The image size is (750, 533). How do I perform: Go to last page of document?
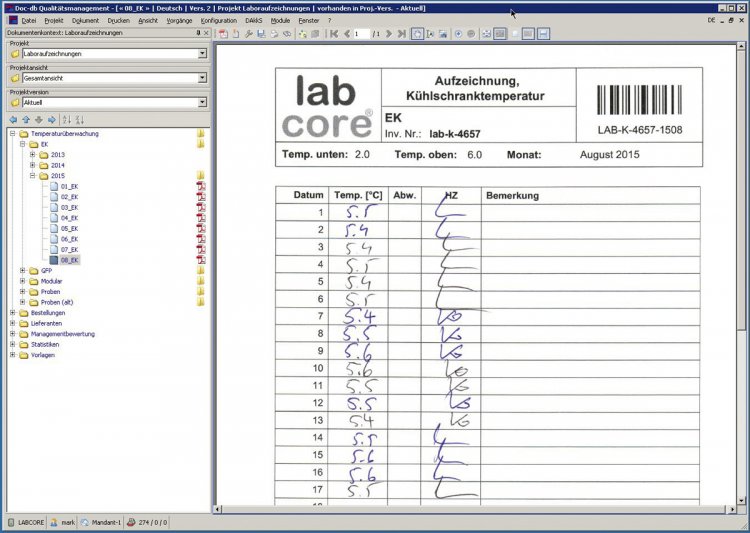tap(402, 33)
